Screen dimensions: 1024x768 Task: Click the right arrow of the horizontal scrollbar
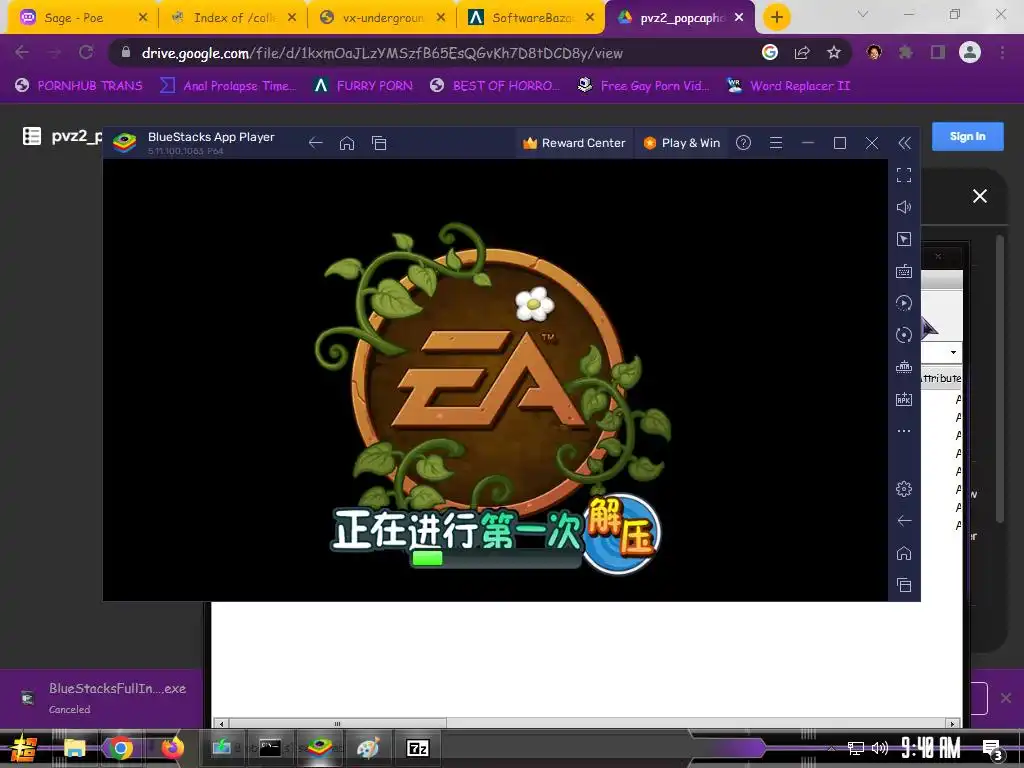pyautogui.click(x=953, y=724)
